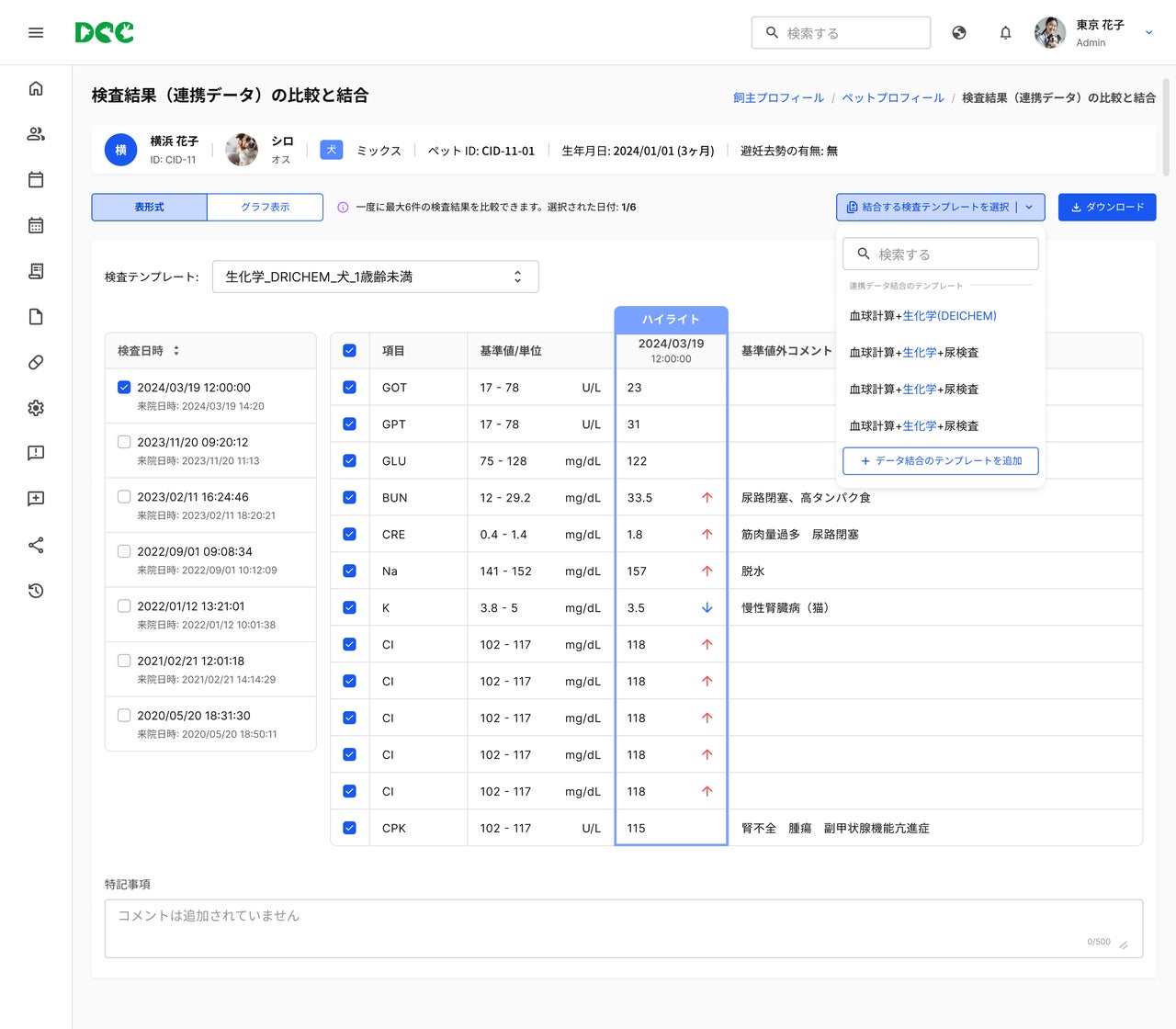Focus the top header search field
This screenshot has width=1176, height=1029.
tap(841, 33)
